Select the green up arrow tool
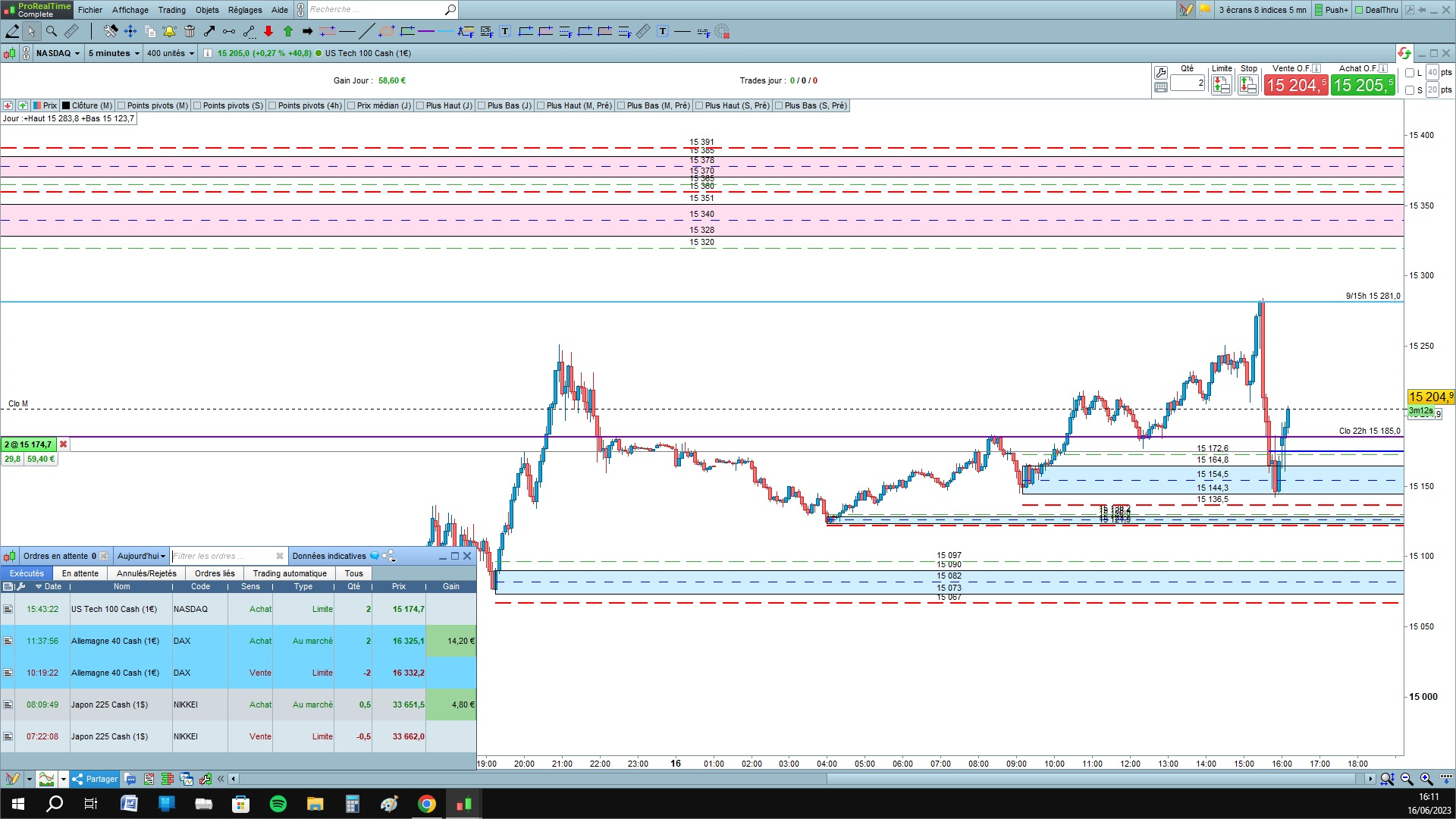Screen dimensions: 1456x819 [x=288, y=31]
